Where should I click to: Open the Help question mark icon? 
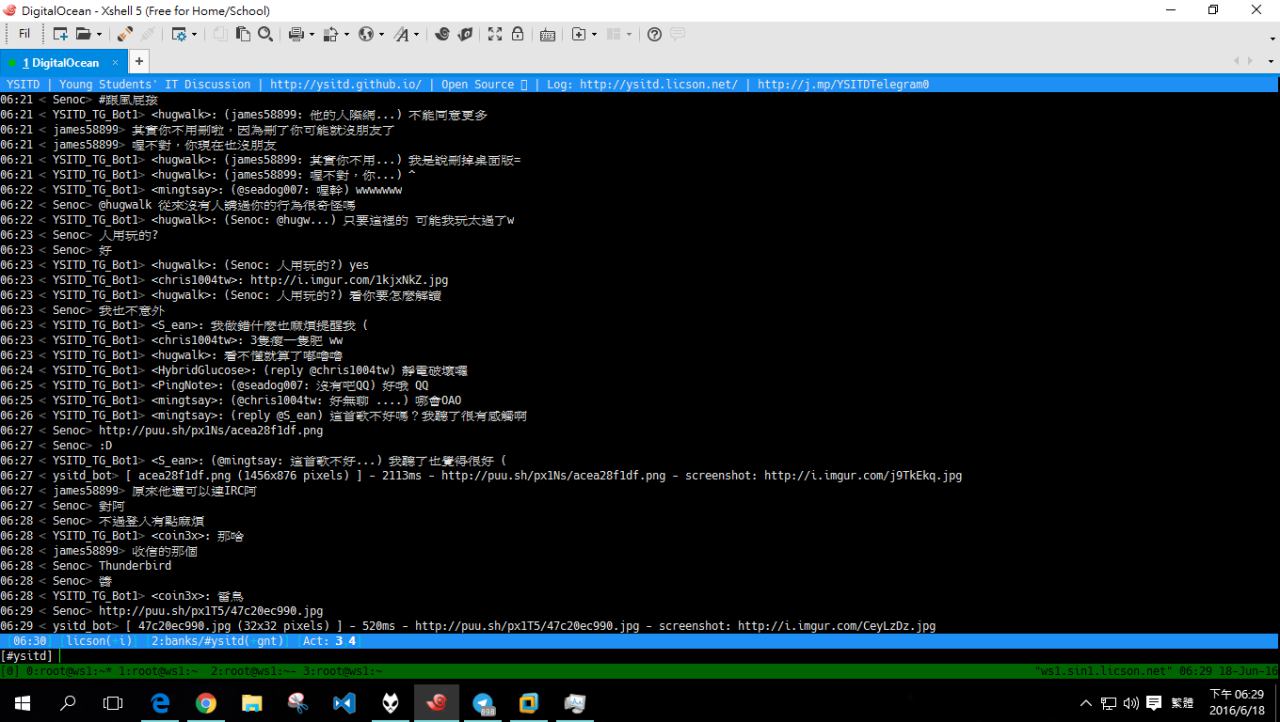tap(654, 34)
